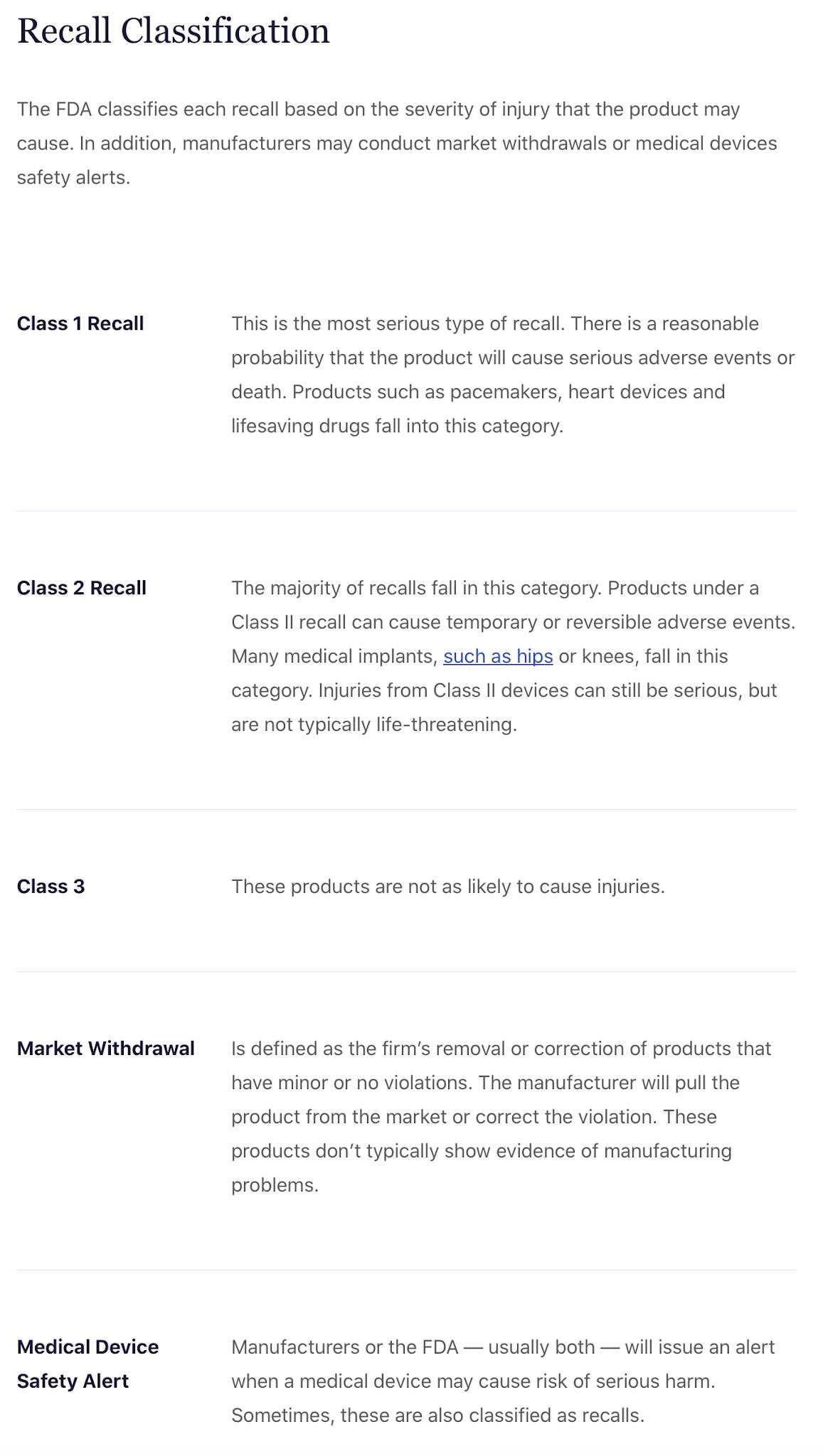Click the 'majority of recalls' description text
Image resolution: width=823 pixels, height=1456 pixels.
point(513,656)
